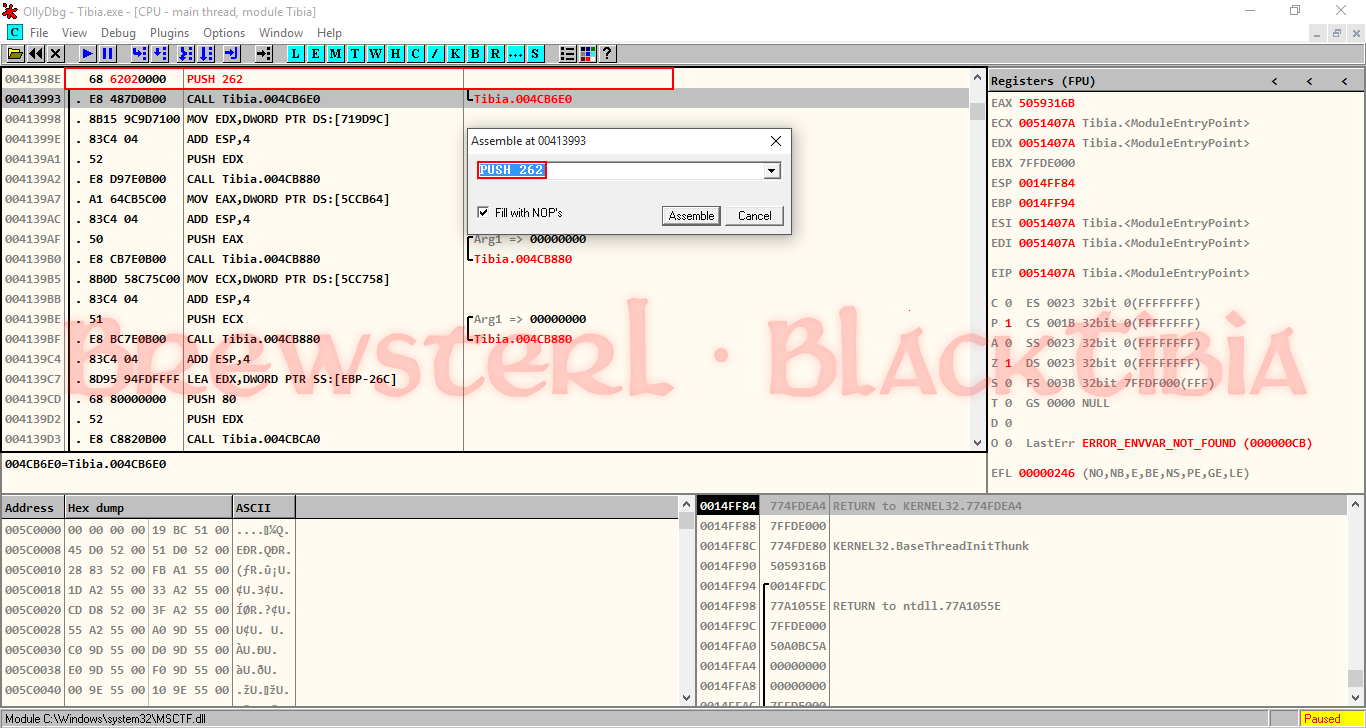Open the View menu
The image size is (1366, 728).
(74, 33)
